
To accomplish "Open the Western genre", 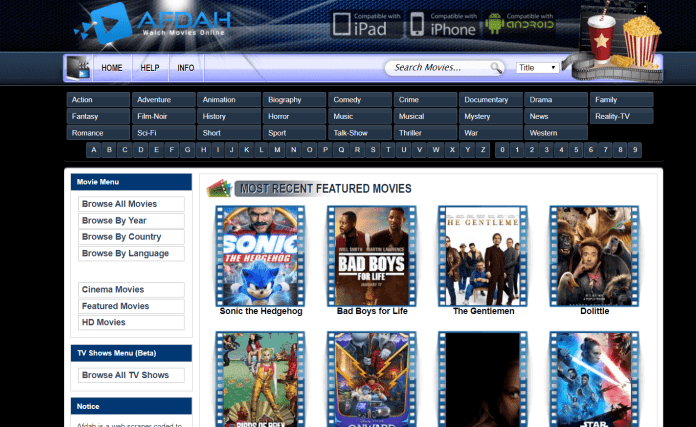I will point(556,133).
